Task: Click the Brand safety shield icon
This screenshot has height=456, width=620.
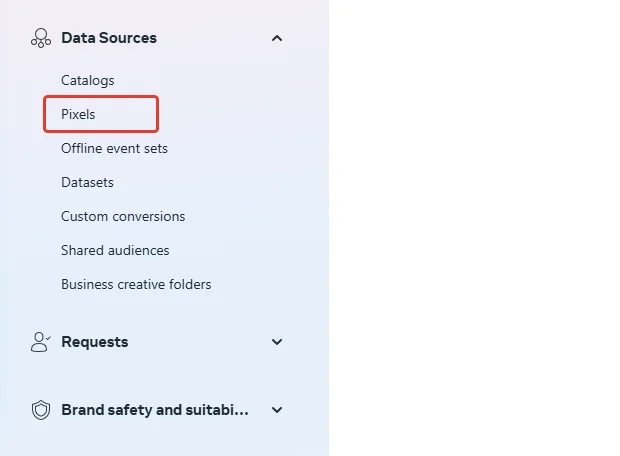Action: pyautogui.click(x=40, y=410)
